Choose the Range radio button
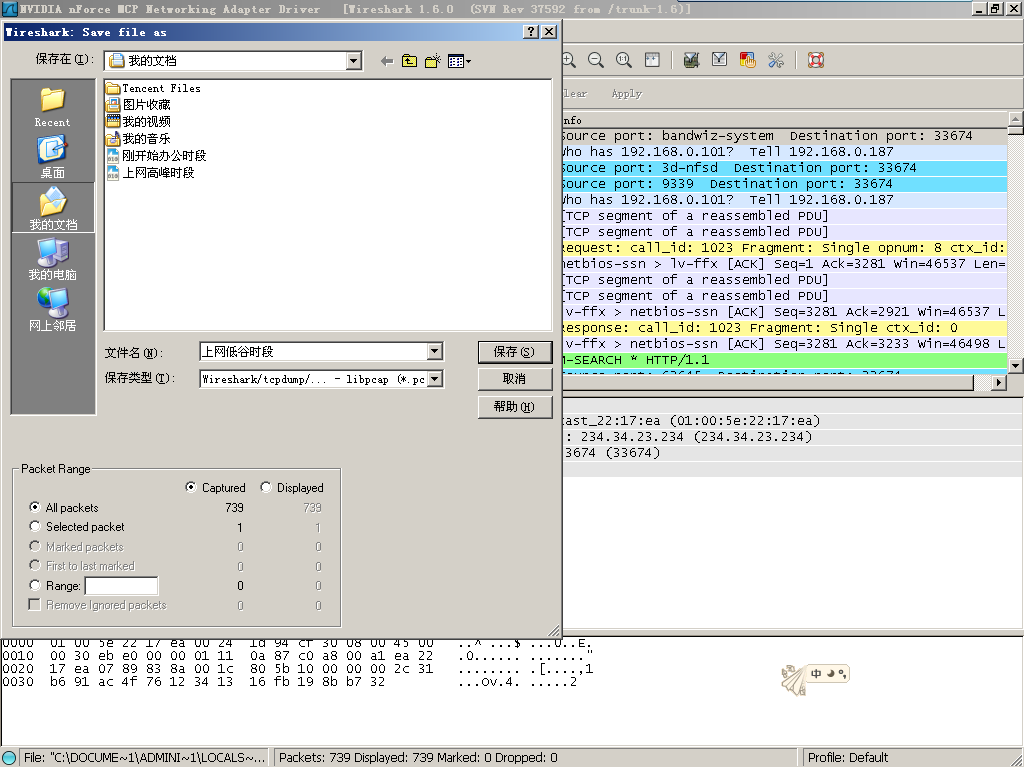 click(36, 586)
